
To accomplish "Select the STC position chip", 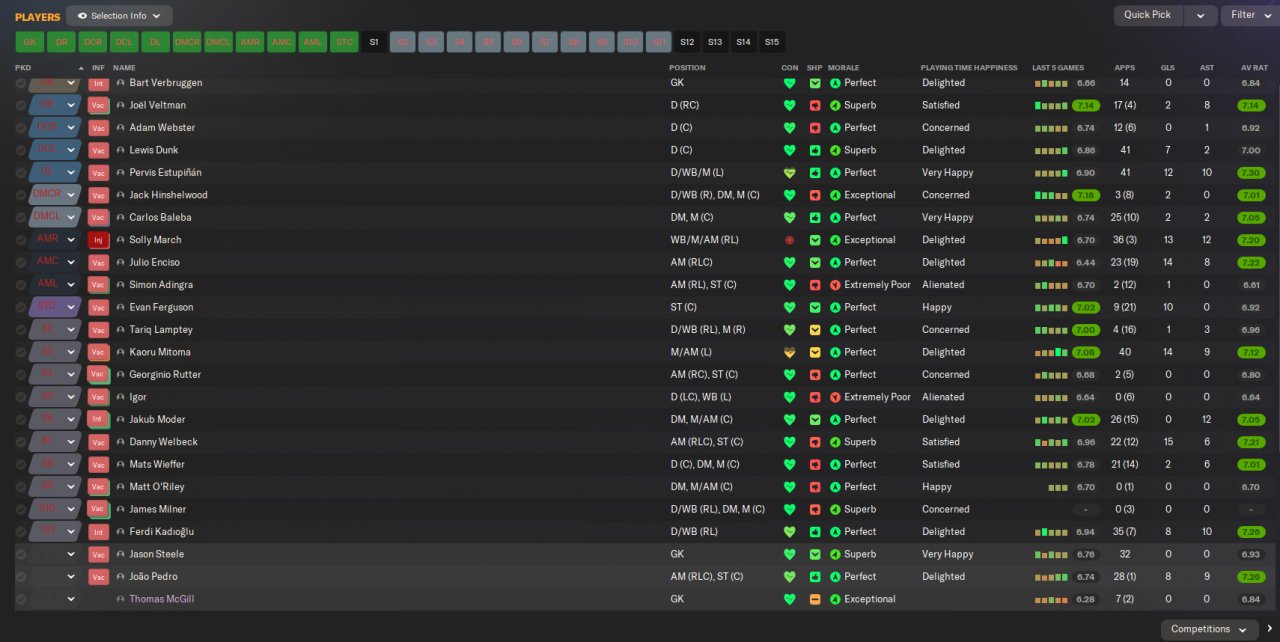I will [x=343, y=42].
